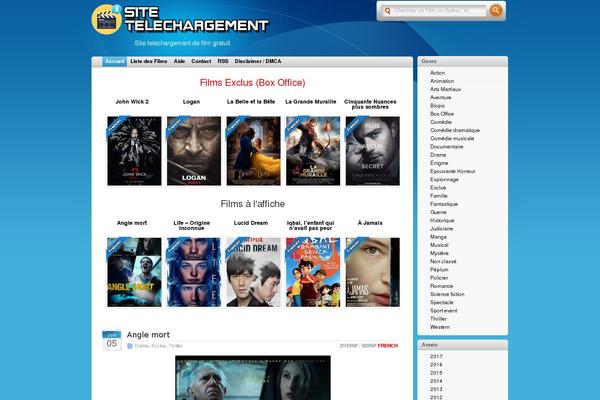Click the Lucid Dream title link
Image resolution: width=600 pixels, height=400 pixels.
point(251,223)
